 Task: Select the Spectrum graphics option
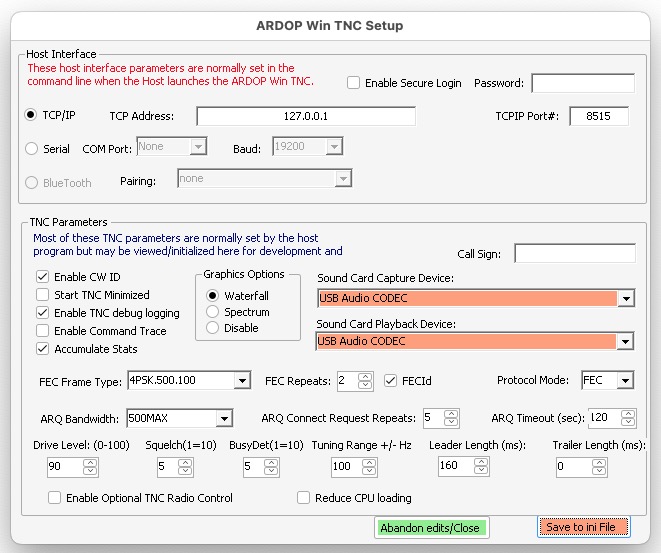212,312
